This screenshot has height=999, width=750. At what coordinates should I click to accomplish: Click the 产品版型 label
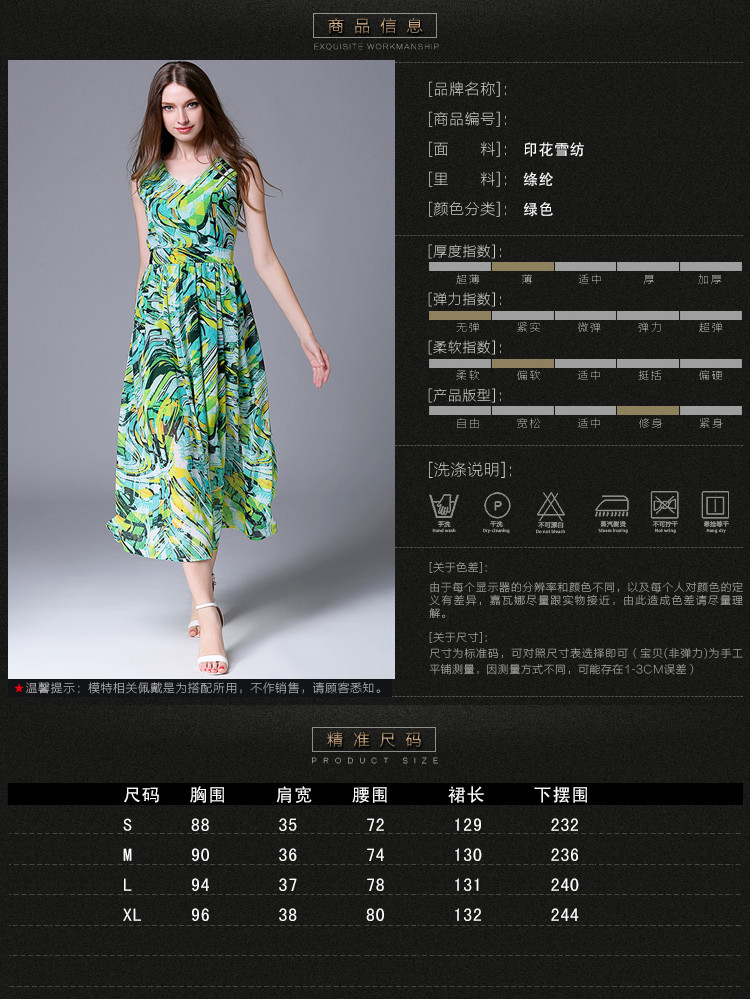(465, 395)
